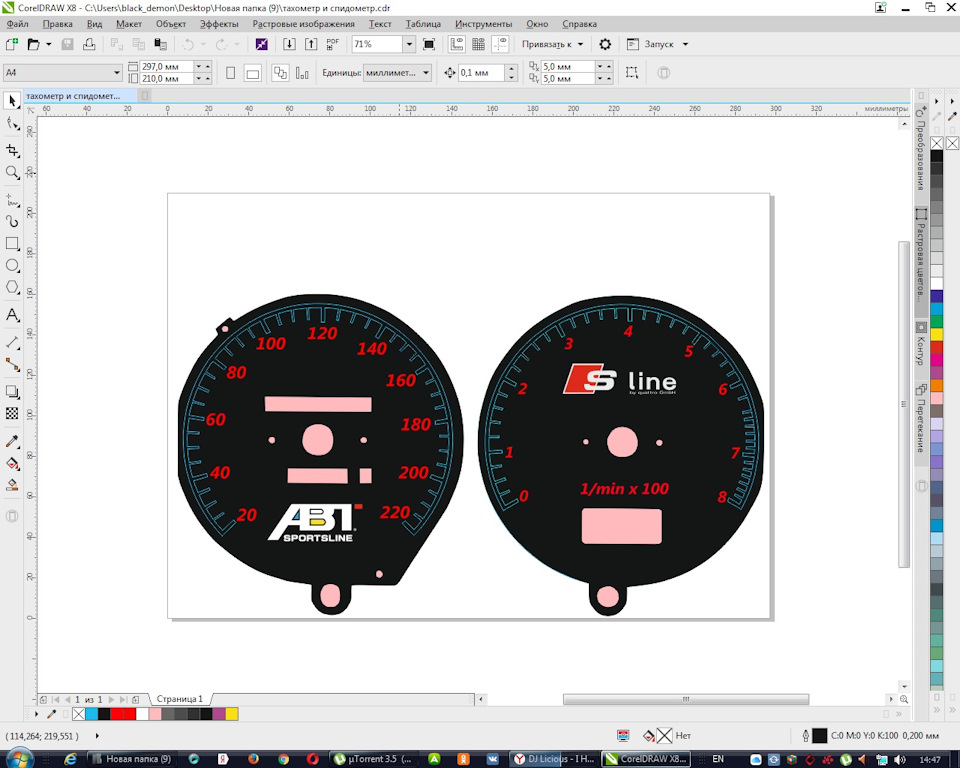Select the Pick (arrow) tool

(12, 101)
